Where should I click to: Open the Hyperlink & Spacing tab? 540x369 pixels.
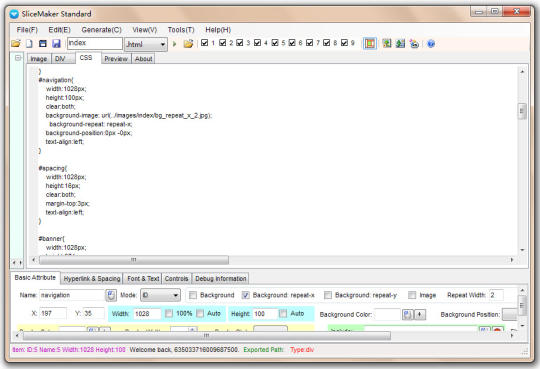(92, 279)
